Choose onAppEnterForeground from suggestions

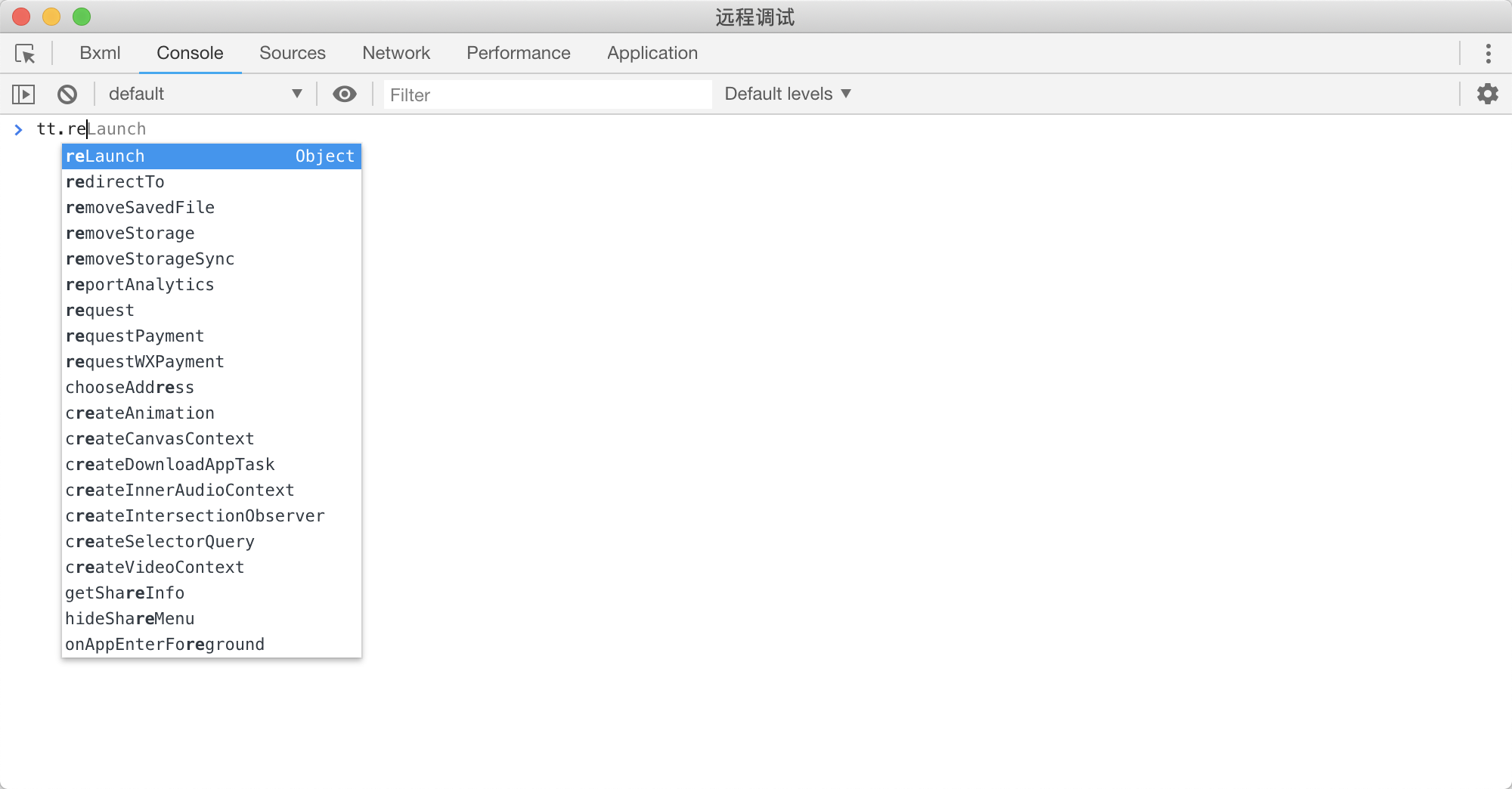pyautogui.click(x=165, y=645)
